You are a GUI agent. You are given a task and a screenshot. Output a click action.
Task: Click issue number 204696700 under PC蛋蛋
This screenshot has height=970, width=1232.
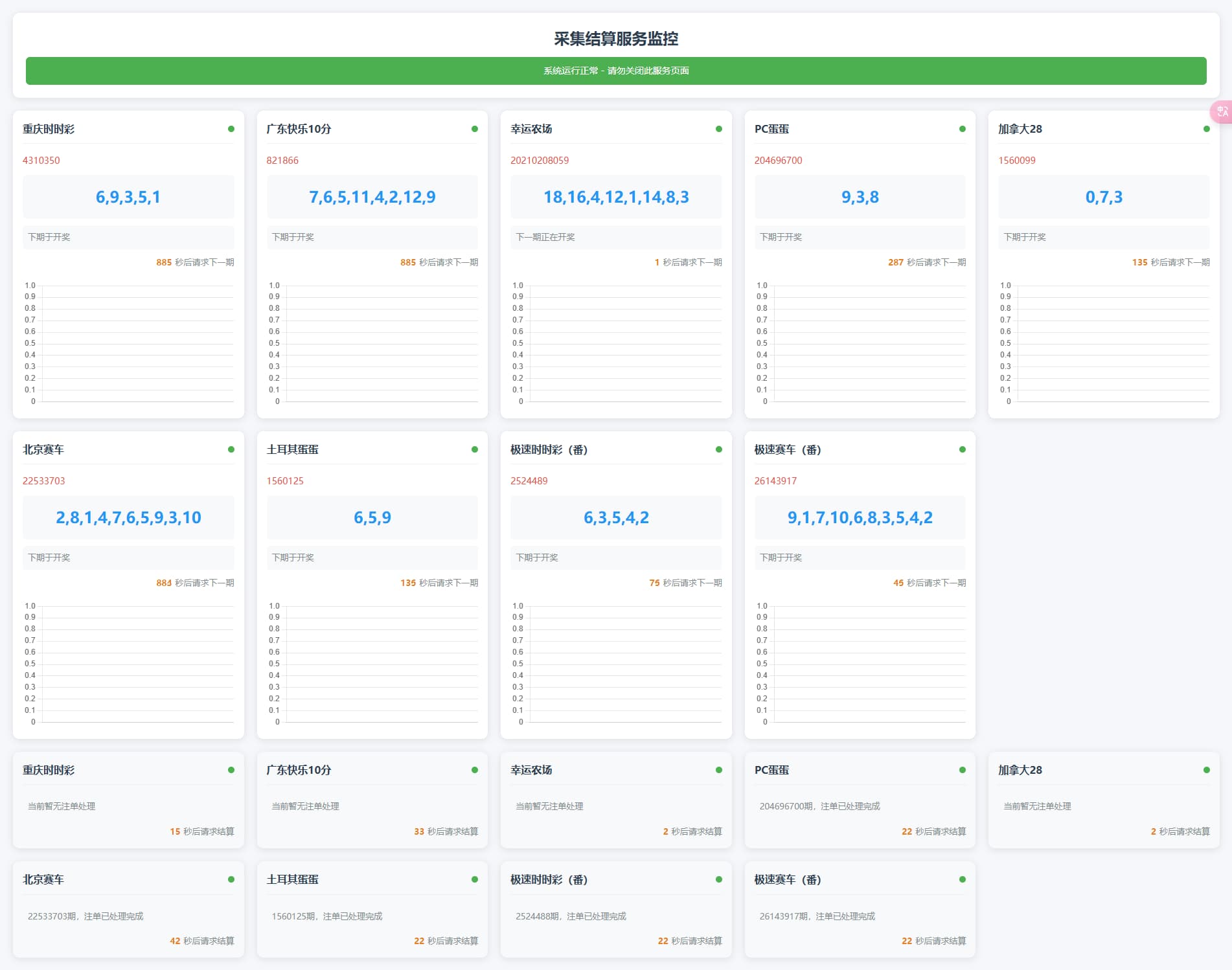(778, 161)
